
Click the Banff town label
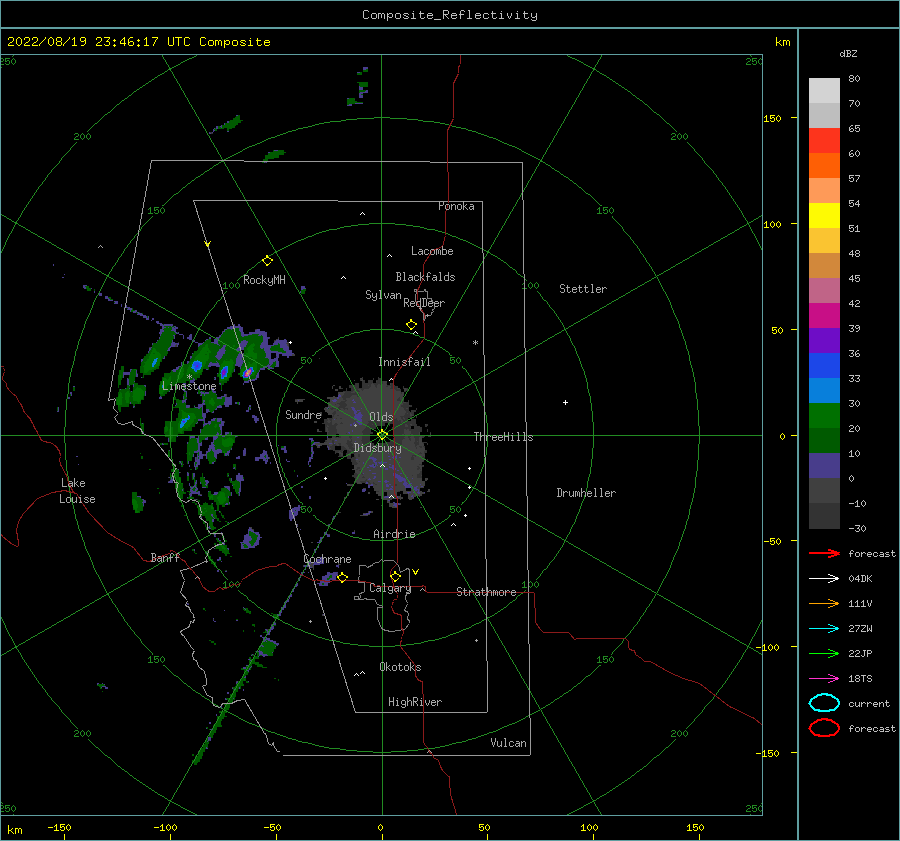tap(165, 557)
